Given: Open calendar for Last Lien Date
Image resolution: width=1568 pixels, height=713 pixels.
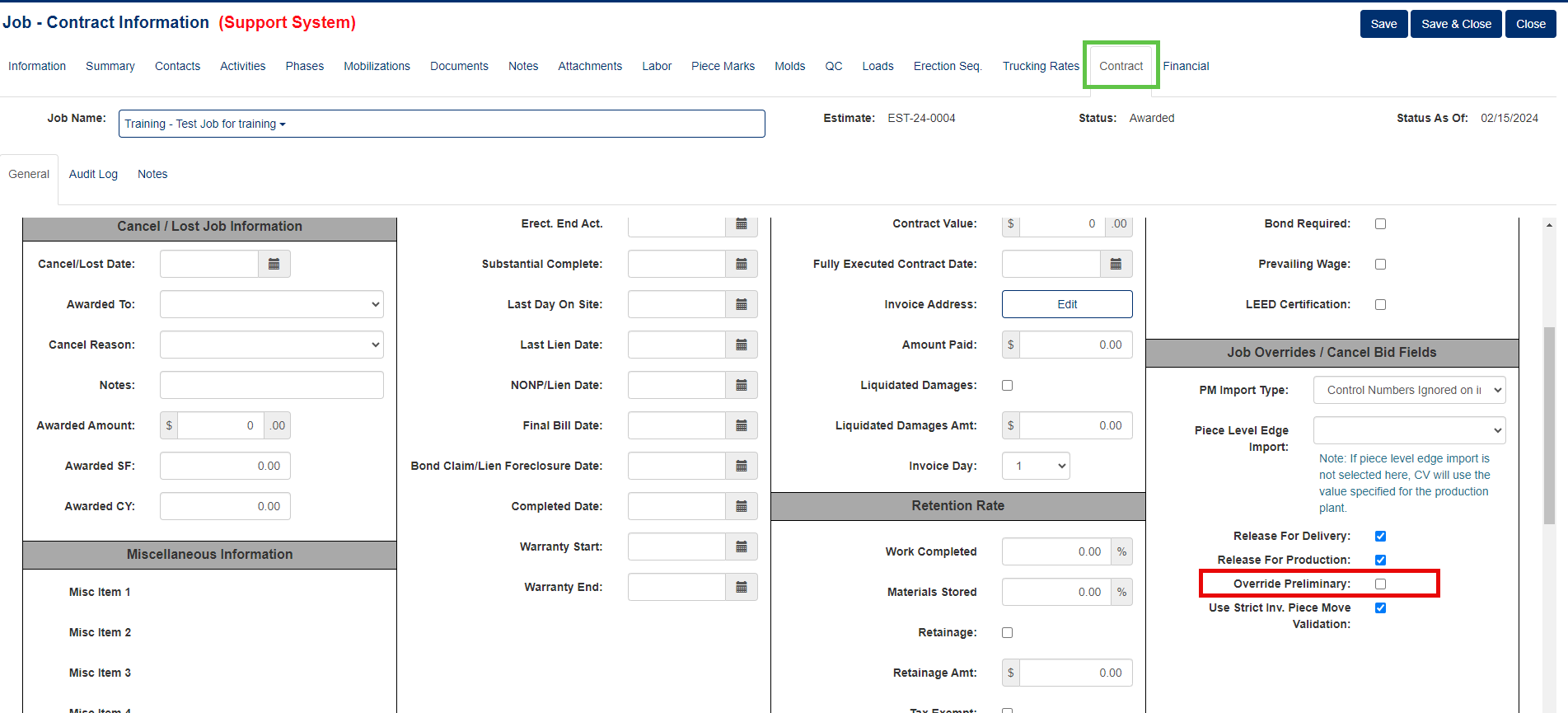Looking at the screenshot, I should tap(742, 345).
